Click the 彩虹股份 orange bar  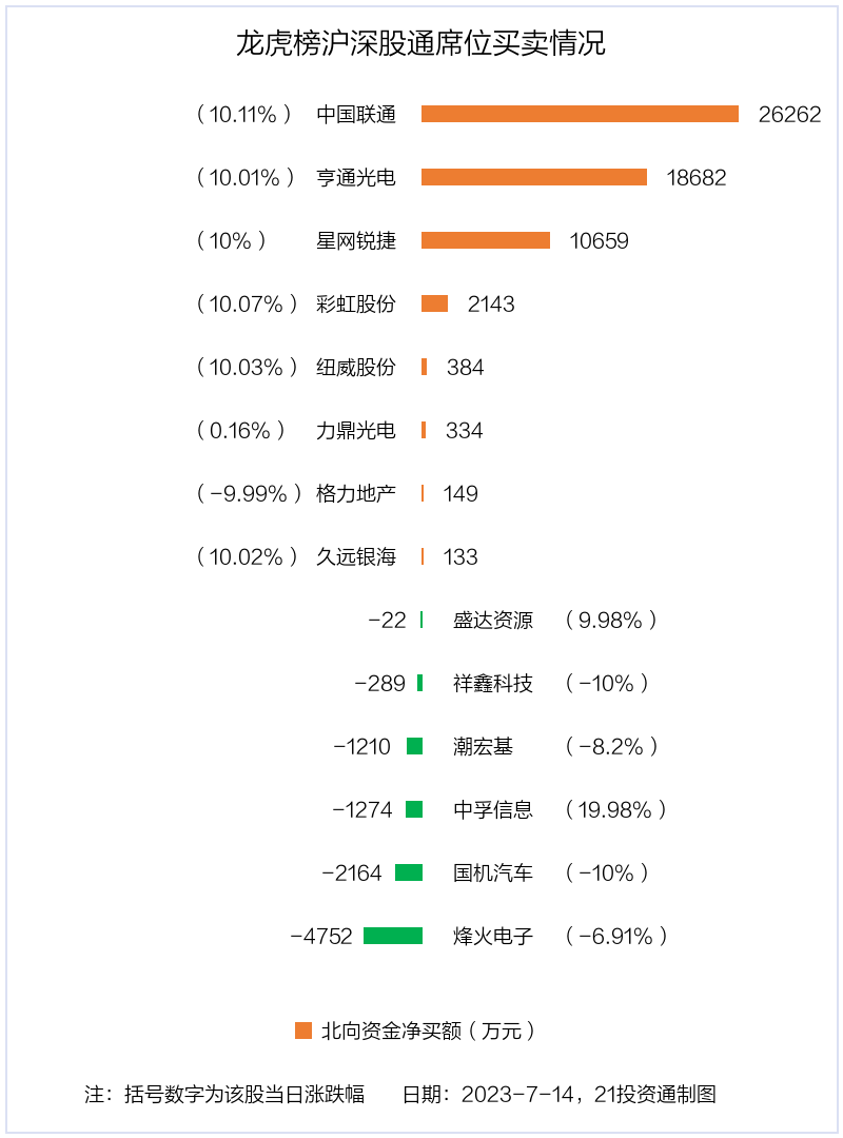click(x=435, y=303)
